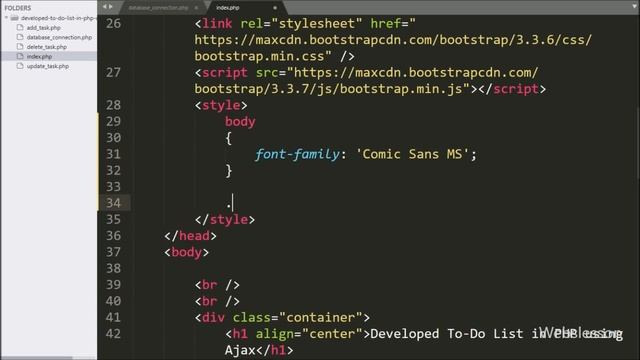Click the sidebar horizontal scrollbar
Image resolution: width=640 pixels, height=360 pixels.
pyautogui.click(x=37, y=358)
